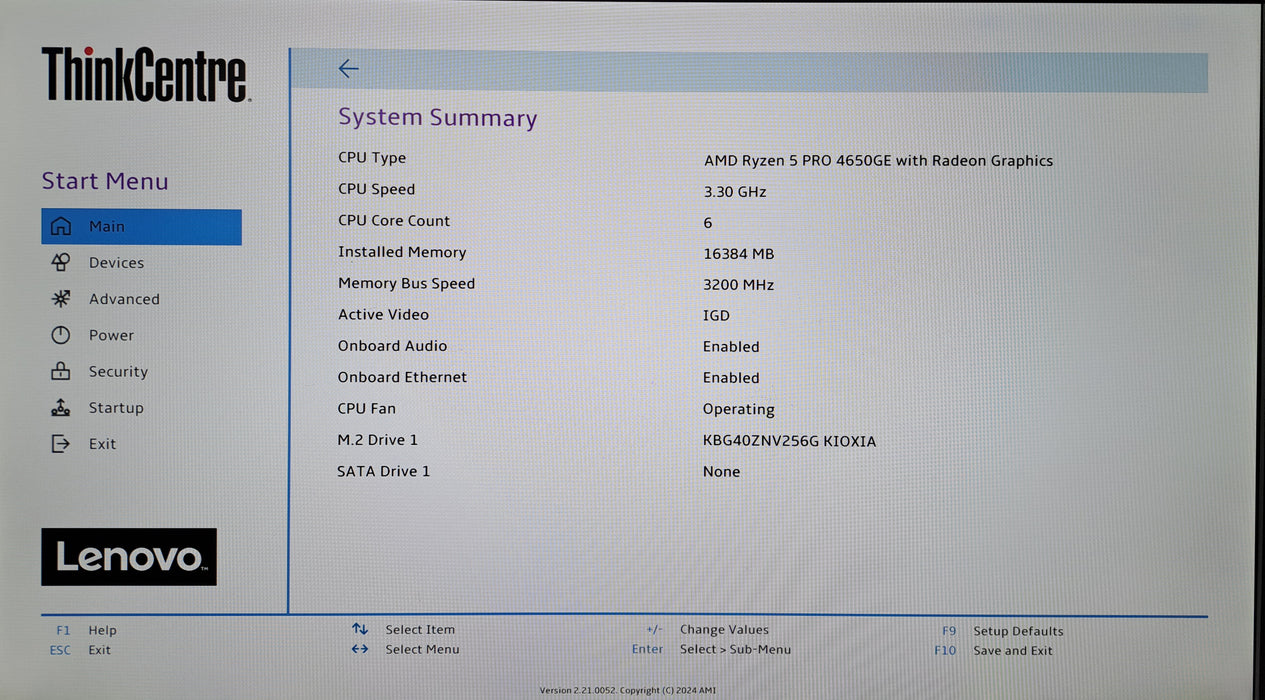Select Enabled value for Onboard Ethernet
Image resolution: width=1265 pixels, height=700 pixels.
[x=731, y=378]
